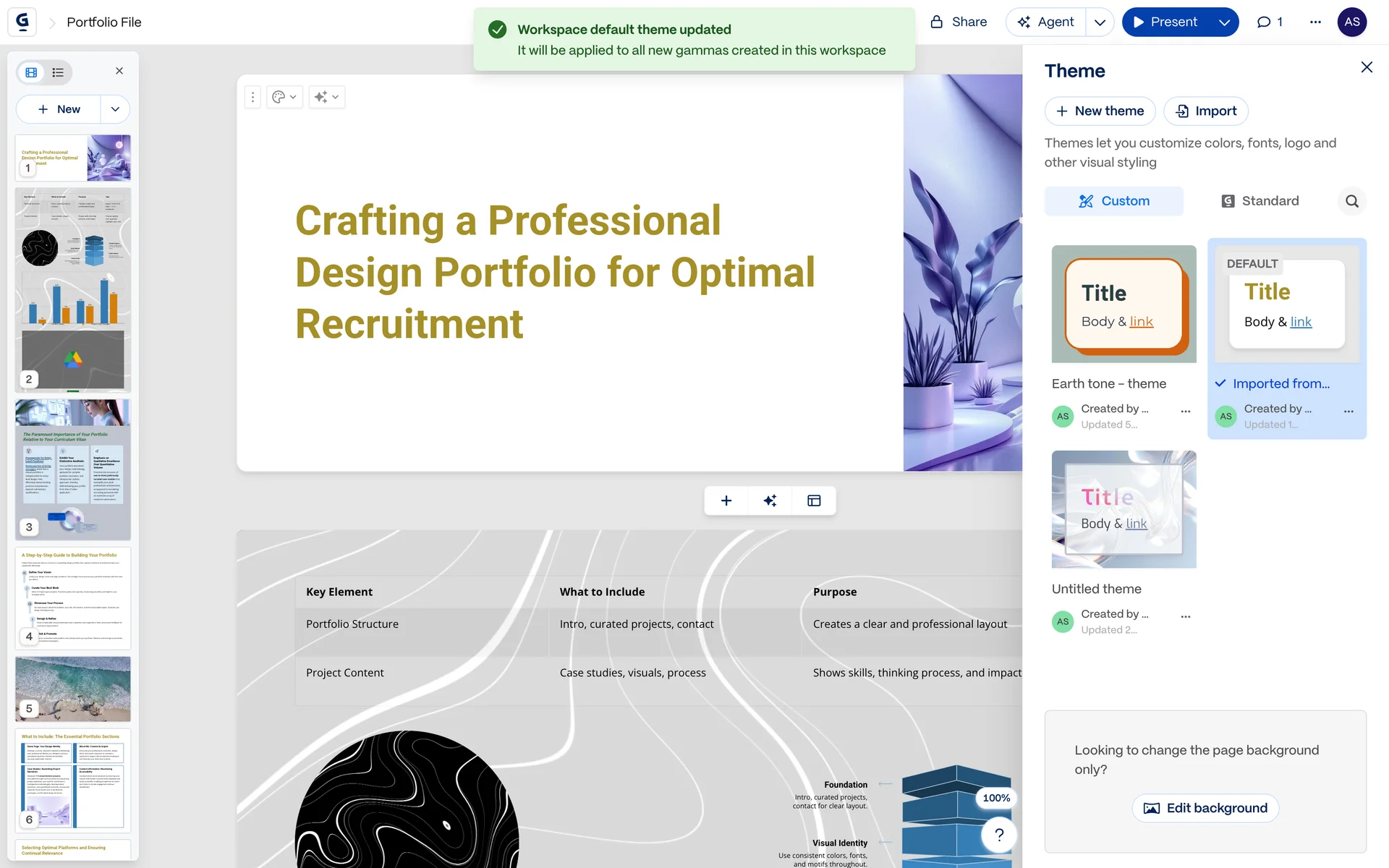Viewport: 1389px width, 868px height.
Task: Click the Edit background button
Action: [x=1205, y=808]
